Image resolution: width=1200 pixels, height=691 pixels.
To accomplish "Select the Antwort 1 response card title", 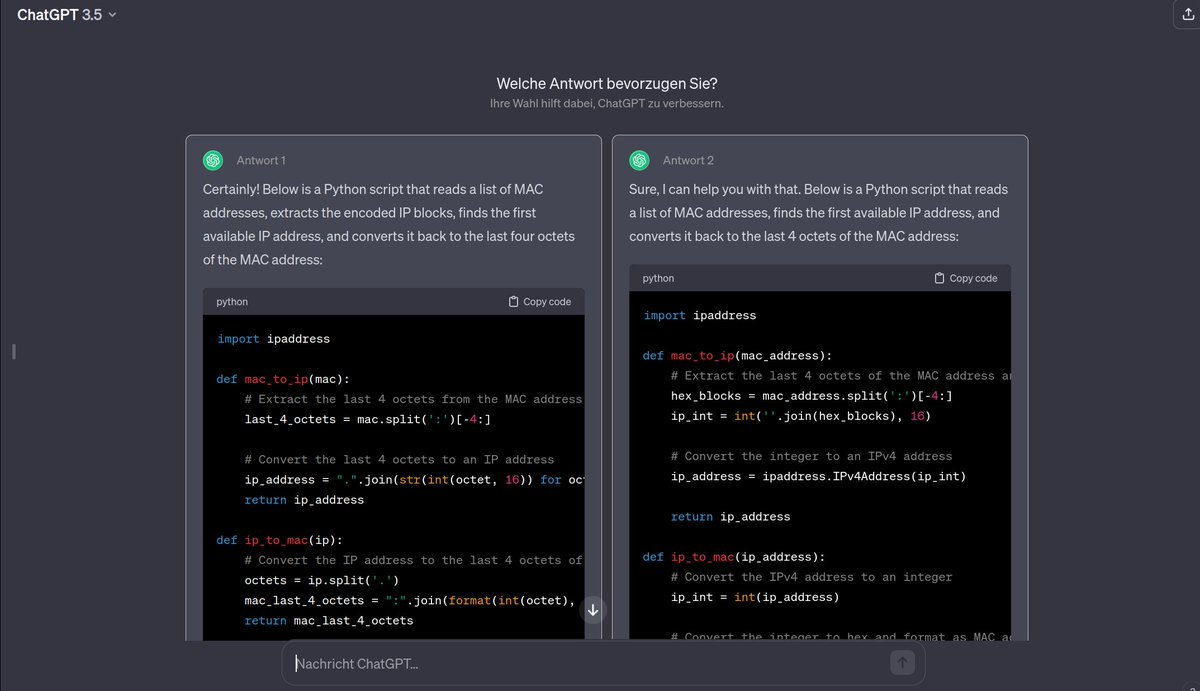I will pyautogui.click(x=261, y=160).
